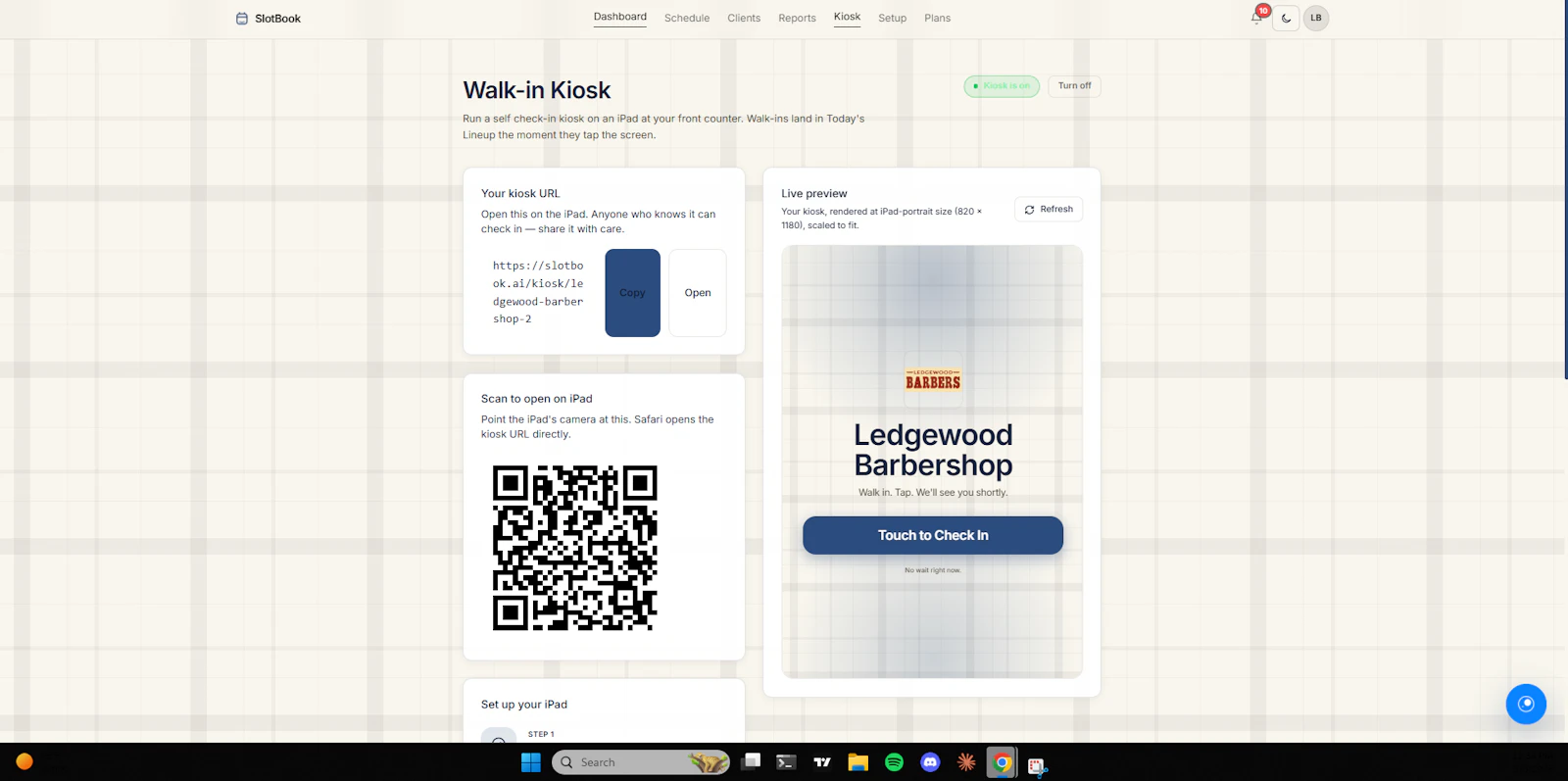Click the 'Live preview' heading

pos(814,194)
